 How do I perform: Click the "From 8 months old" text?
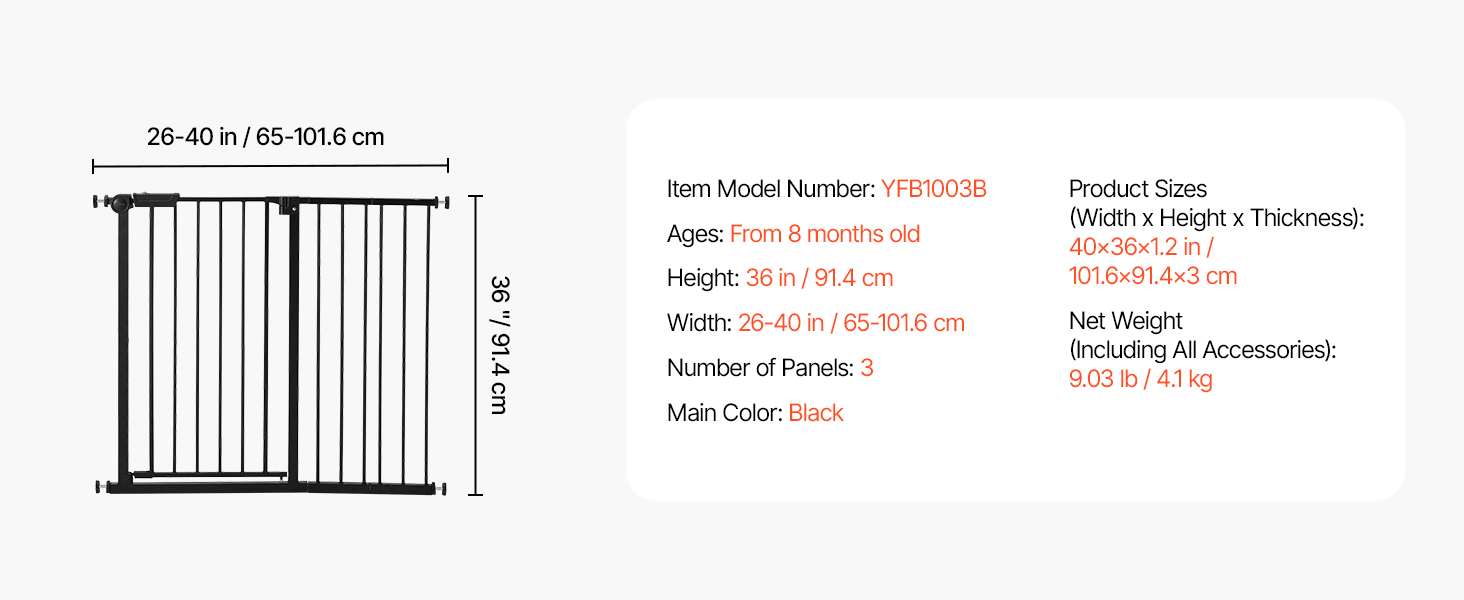point(824,234)
